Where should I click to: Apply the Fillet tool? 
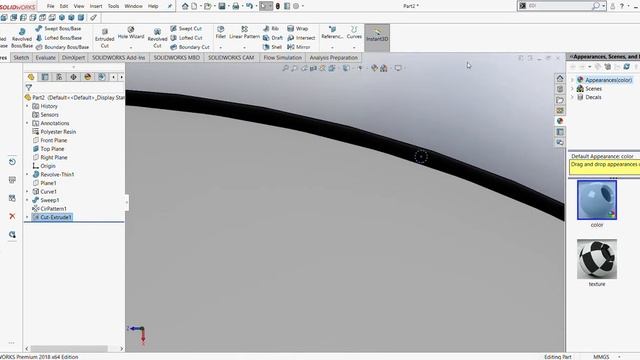pos(220,33)
